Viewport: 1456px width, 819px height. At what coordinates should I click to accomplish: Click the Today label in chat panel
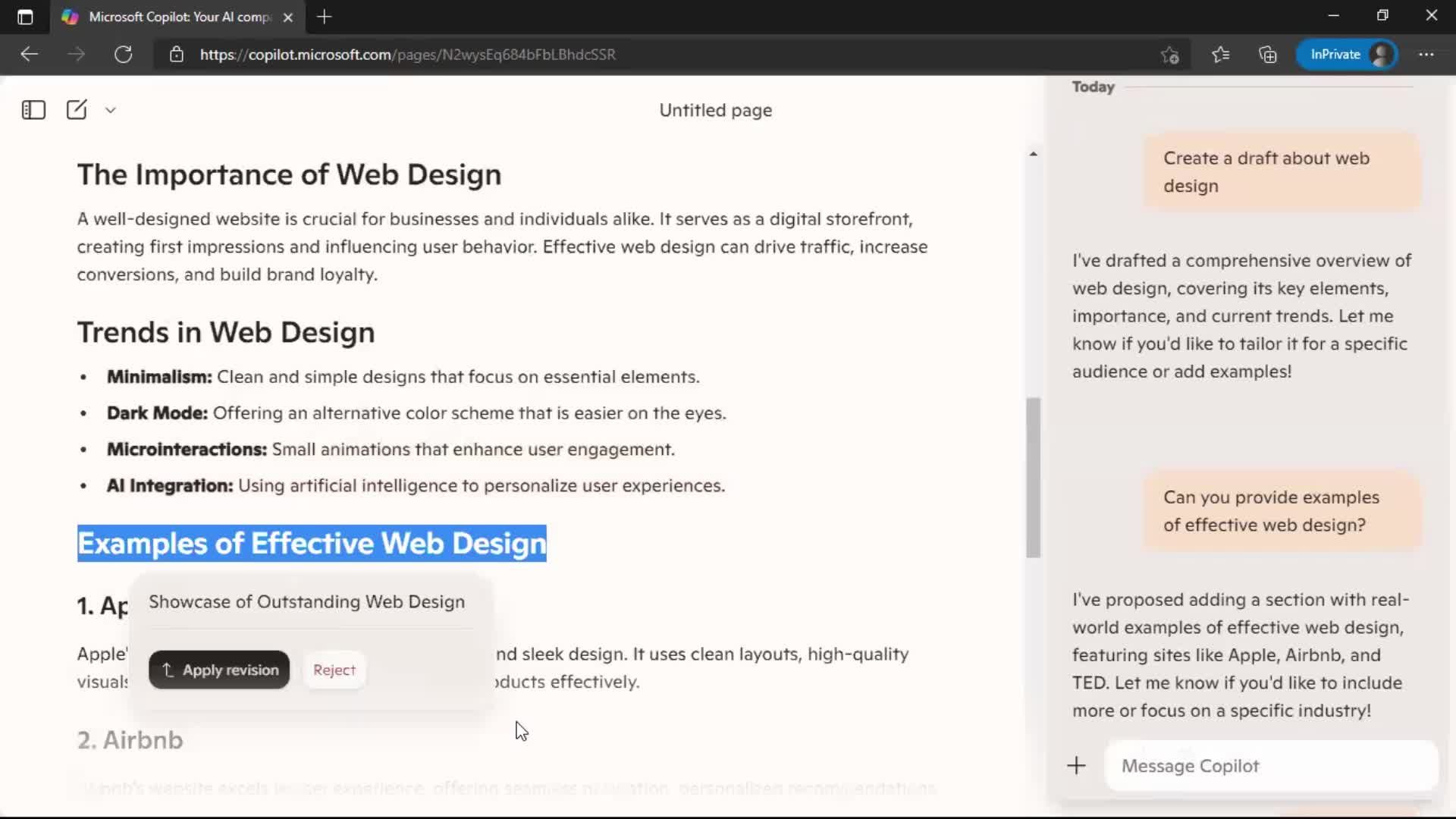pyautogui.click(x=1093, y=87)
